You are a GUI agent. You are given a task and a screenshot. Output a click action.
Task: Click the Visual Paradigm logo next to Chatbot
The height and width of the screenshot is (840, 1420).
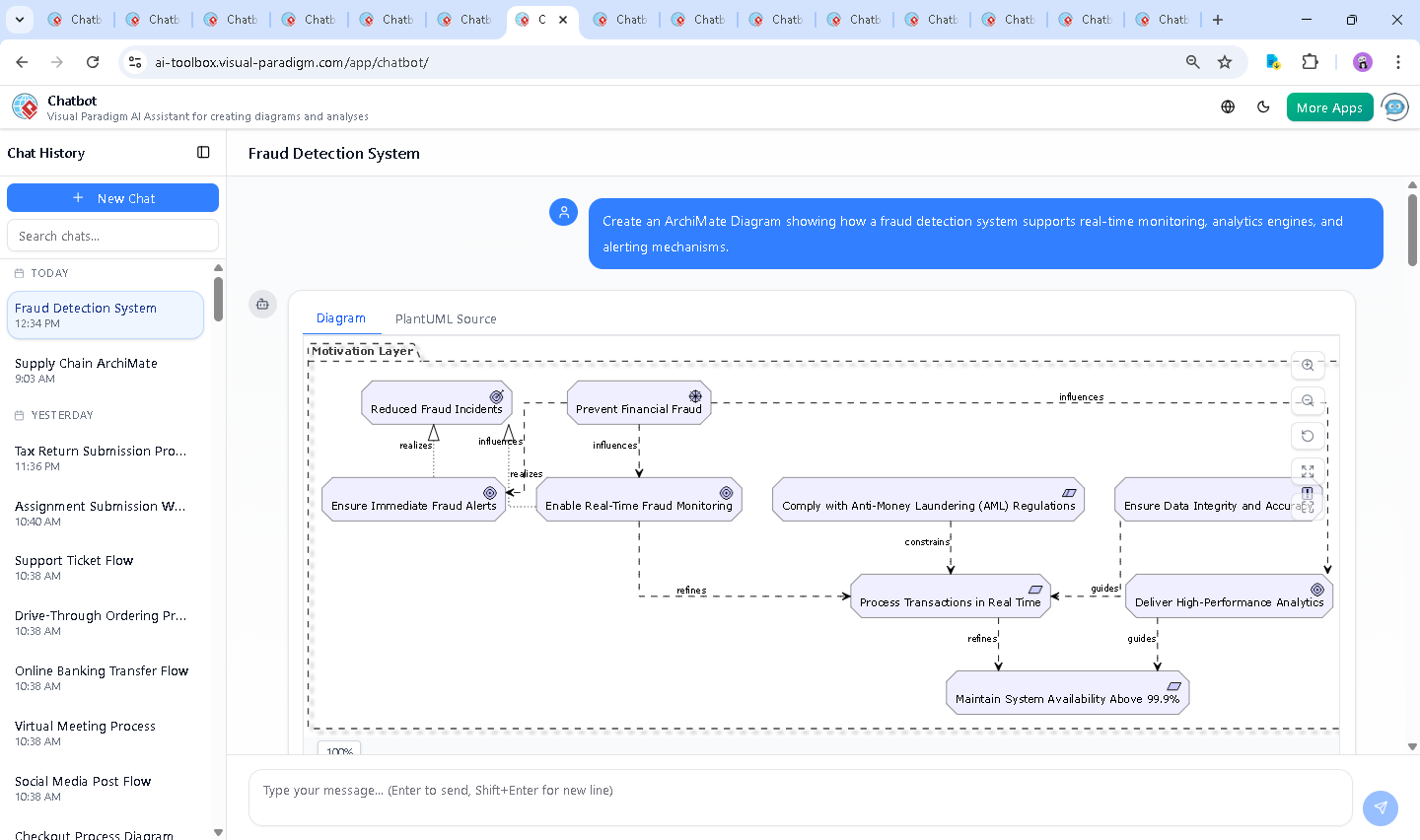pyautogui.click(x=24, y=106)
